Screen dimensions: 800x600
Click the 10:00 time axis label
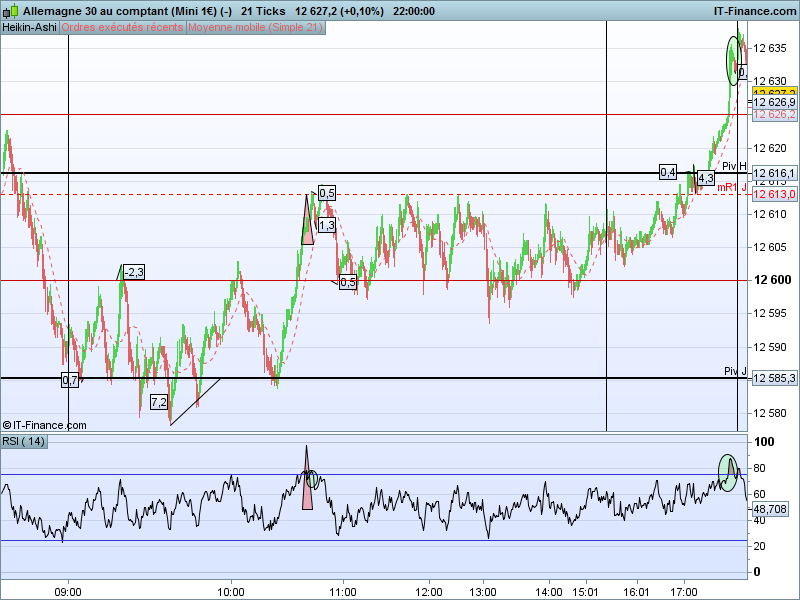231,592
